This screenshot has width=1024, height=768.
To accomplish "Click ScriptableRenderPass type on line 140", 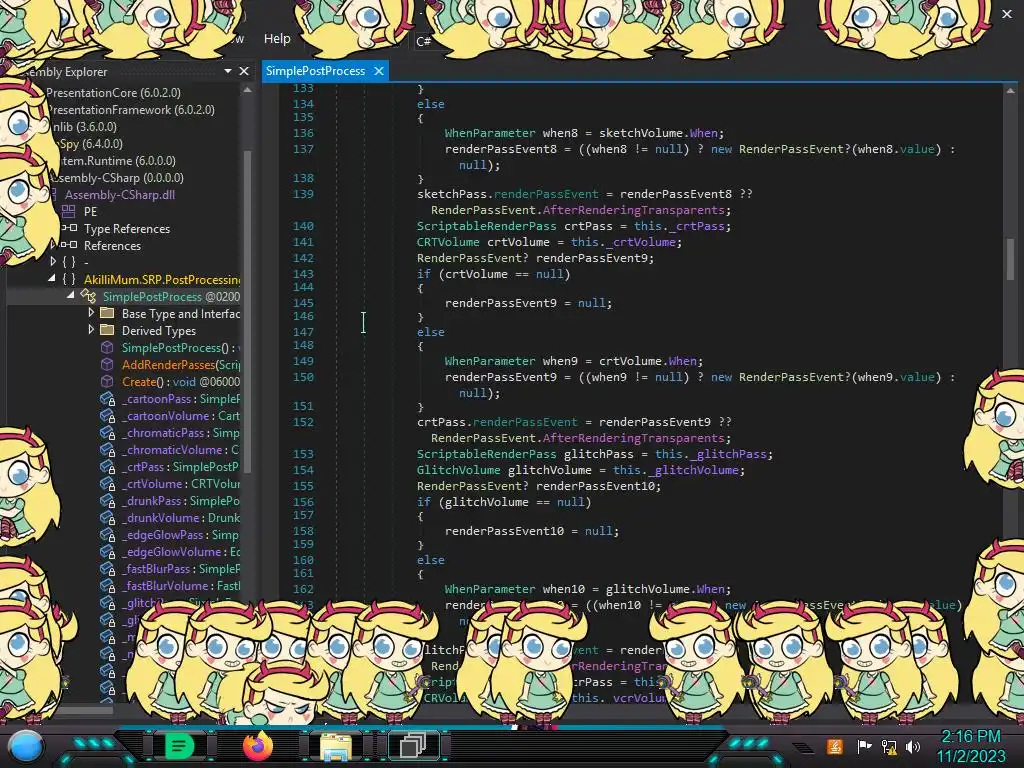I will (487, 226).
